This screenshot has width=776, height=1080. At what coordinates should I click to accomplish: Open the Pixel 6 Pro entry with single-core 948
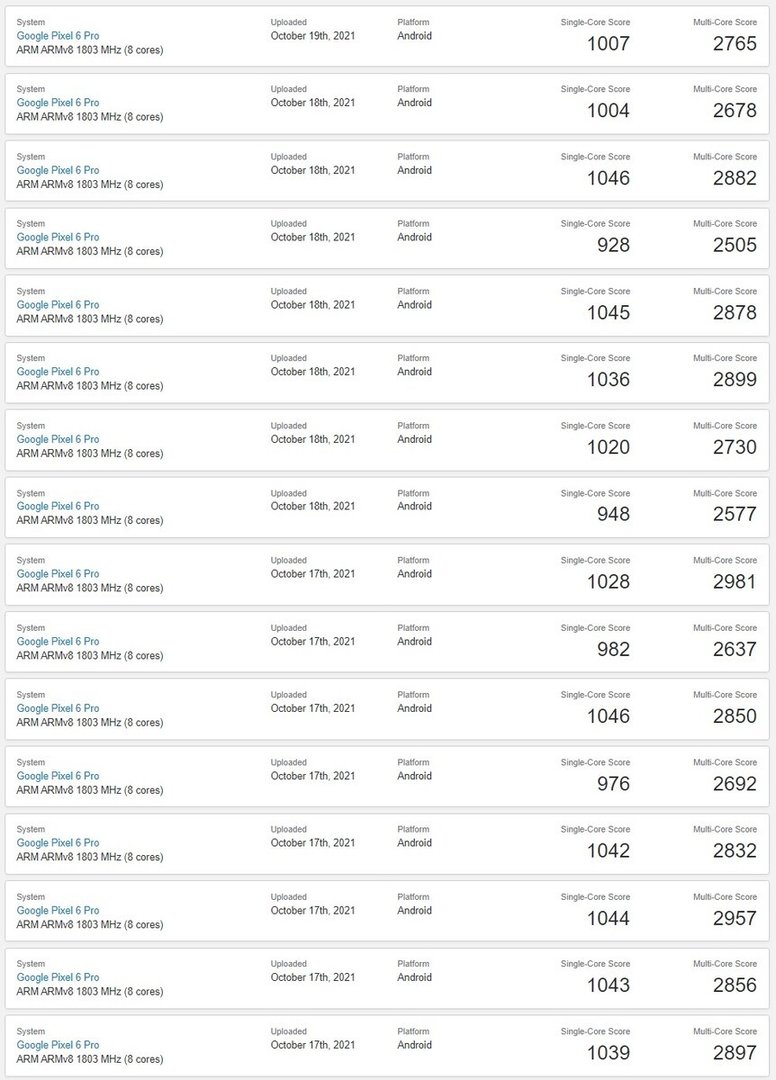(58, 506)
